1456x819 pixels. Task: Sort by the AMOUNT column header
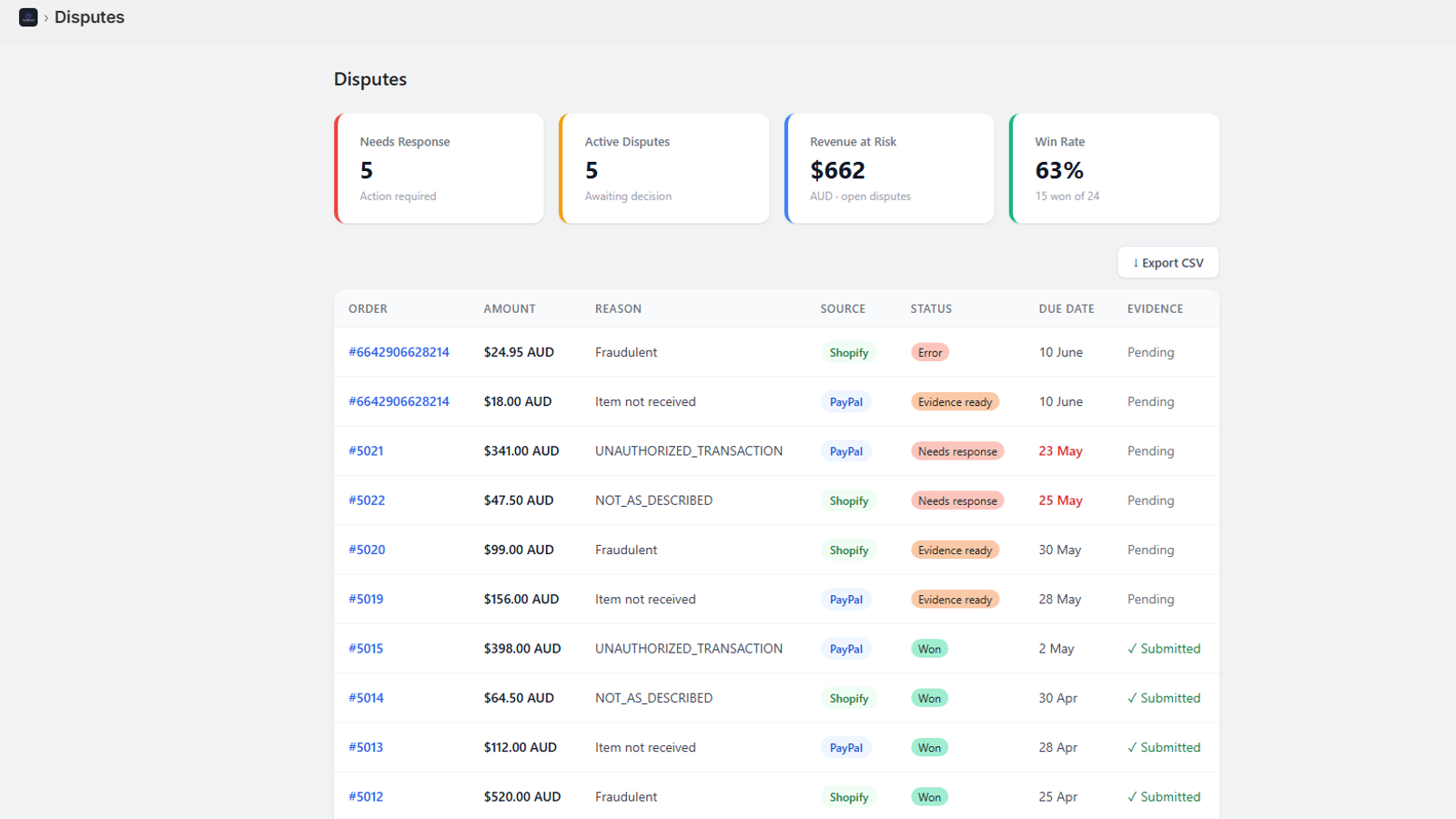point(510,309)
